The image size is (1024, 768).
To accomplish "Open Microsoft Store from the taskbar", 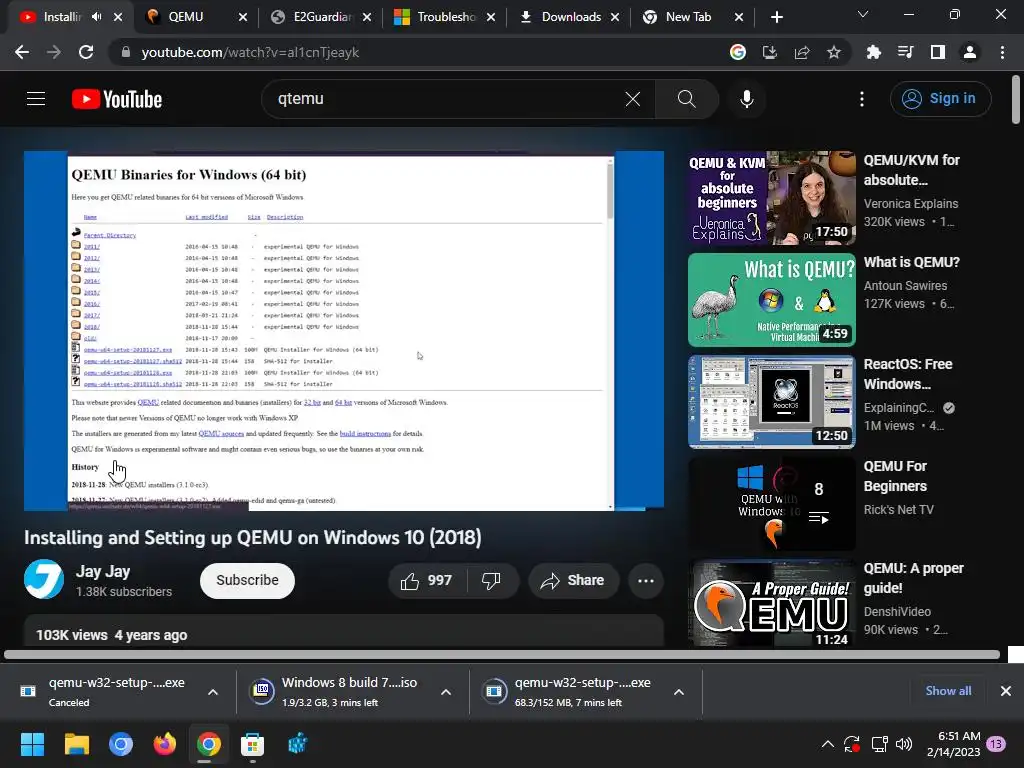I will pos(252,744).
